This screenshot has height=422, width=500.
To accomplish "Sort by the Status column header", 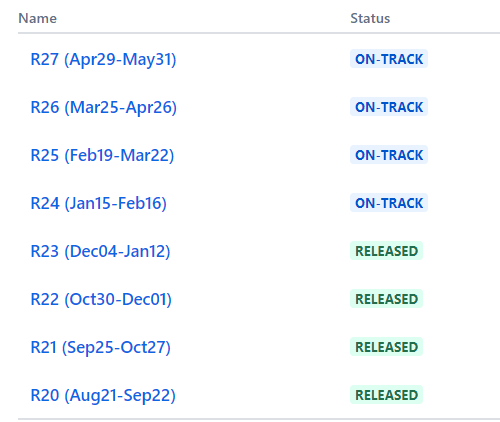I will tap(370, 18).
